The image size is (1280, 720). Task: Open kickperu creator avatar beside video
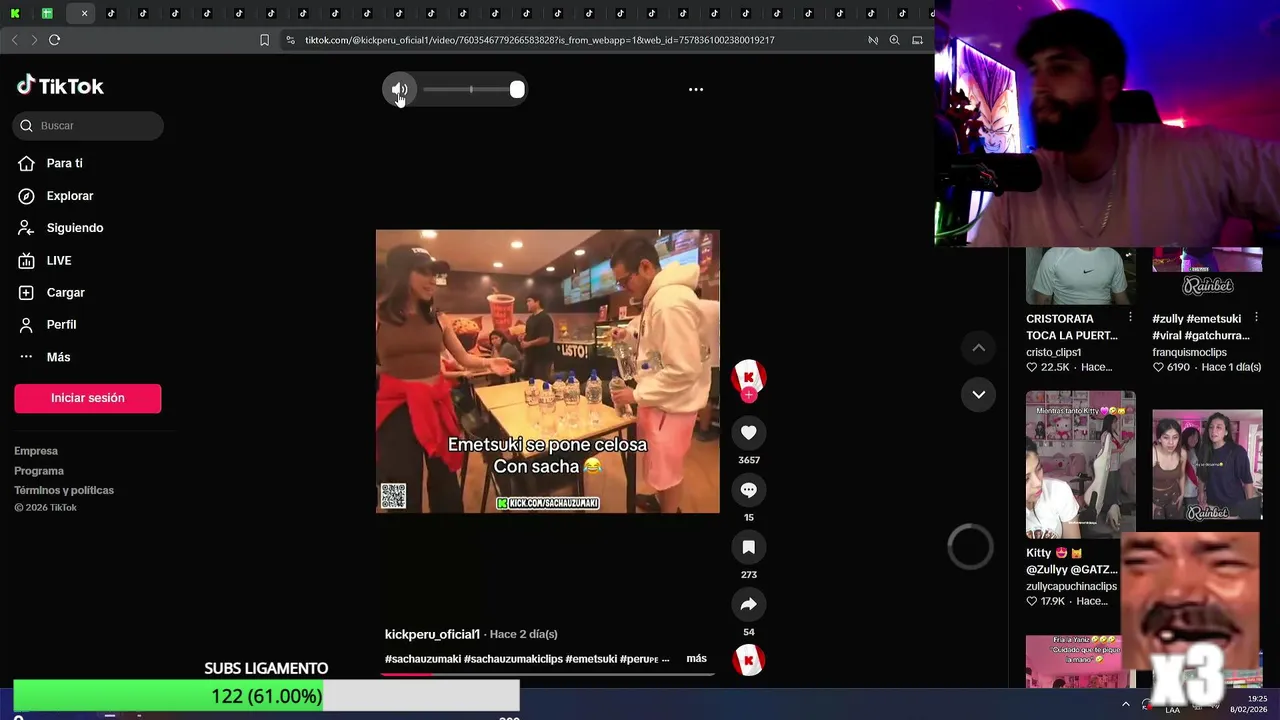point(748,376)
